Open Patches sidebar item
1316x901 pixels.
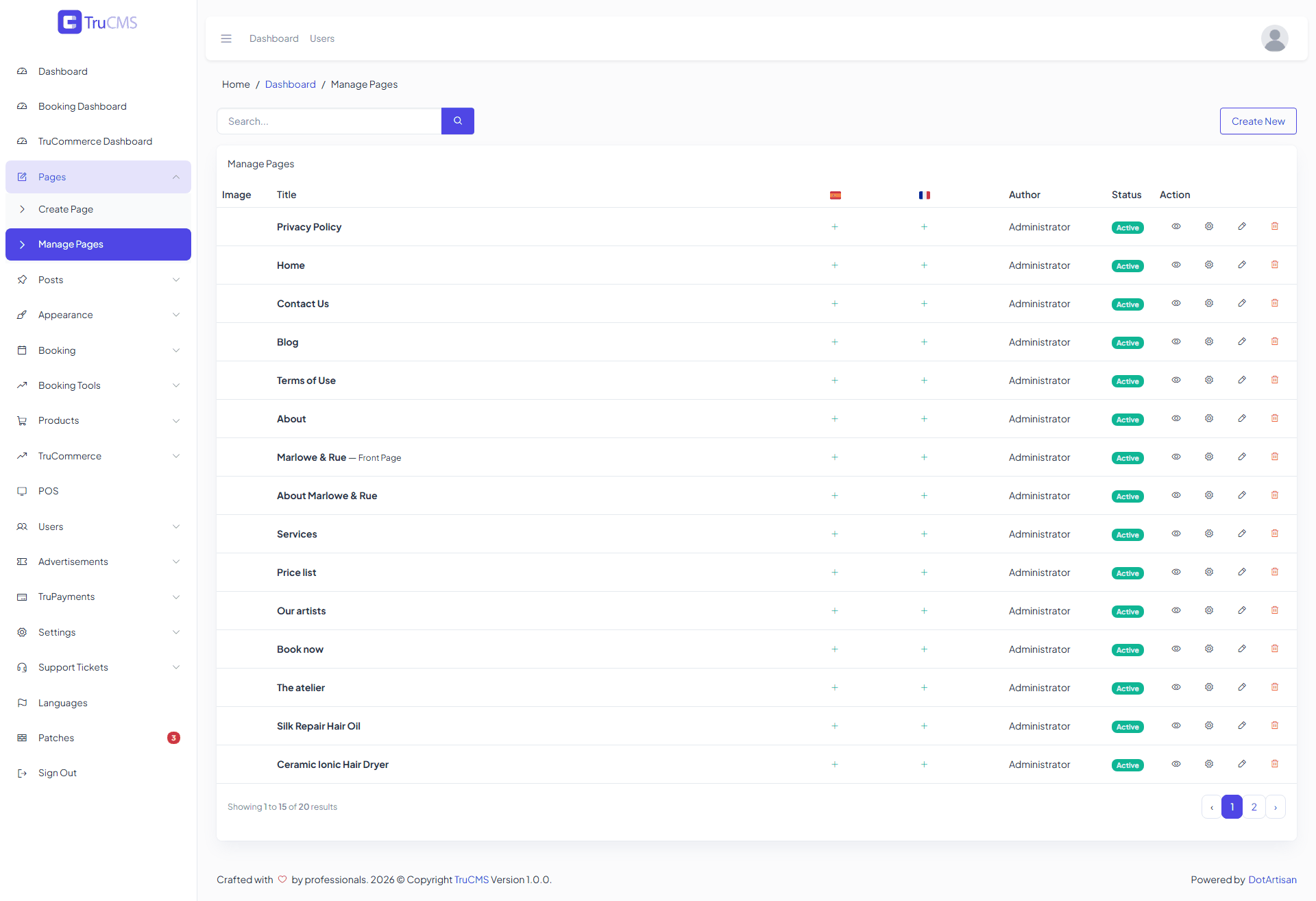[98, 738]
